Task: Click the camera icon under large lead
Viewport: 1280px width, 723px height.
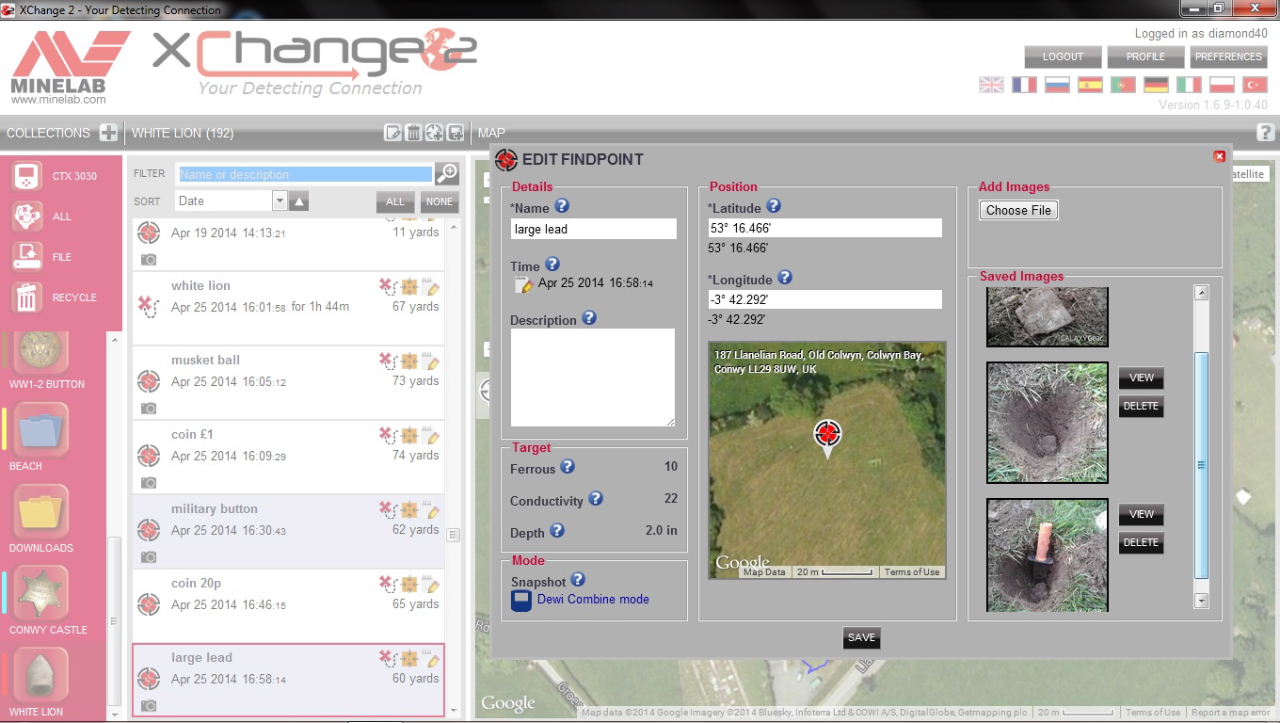Action: tap(149, 706)
